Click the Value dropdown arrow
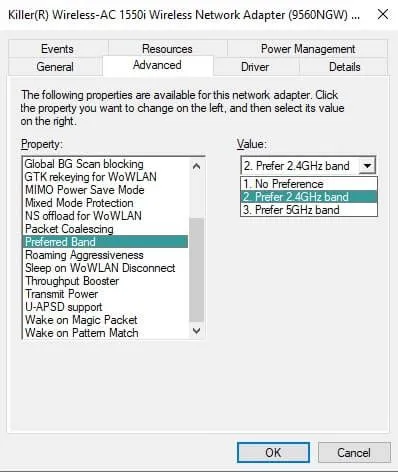Viewport: 398px width, 472px height. click(x=367, y=166)
